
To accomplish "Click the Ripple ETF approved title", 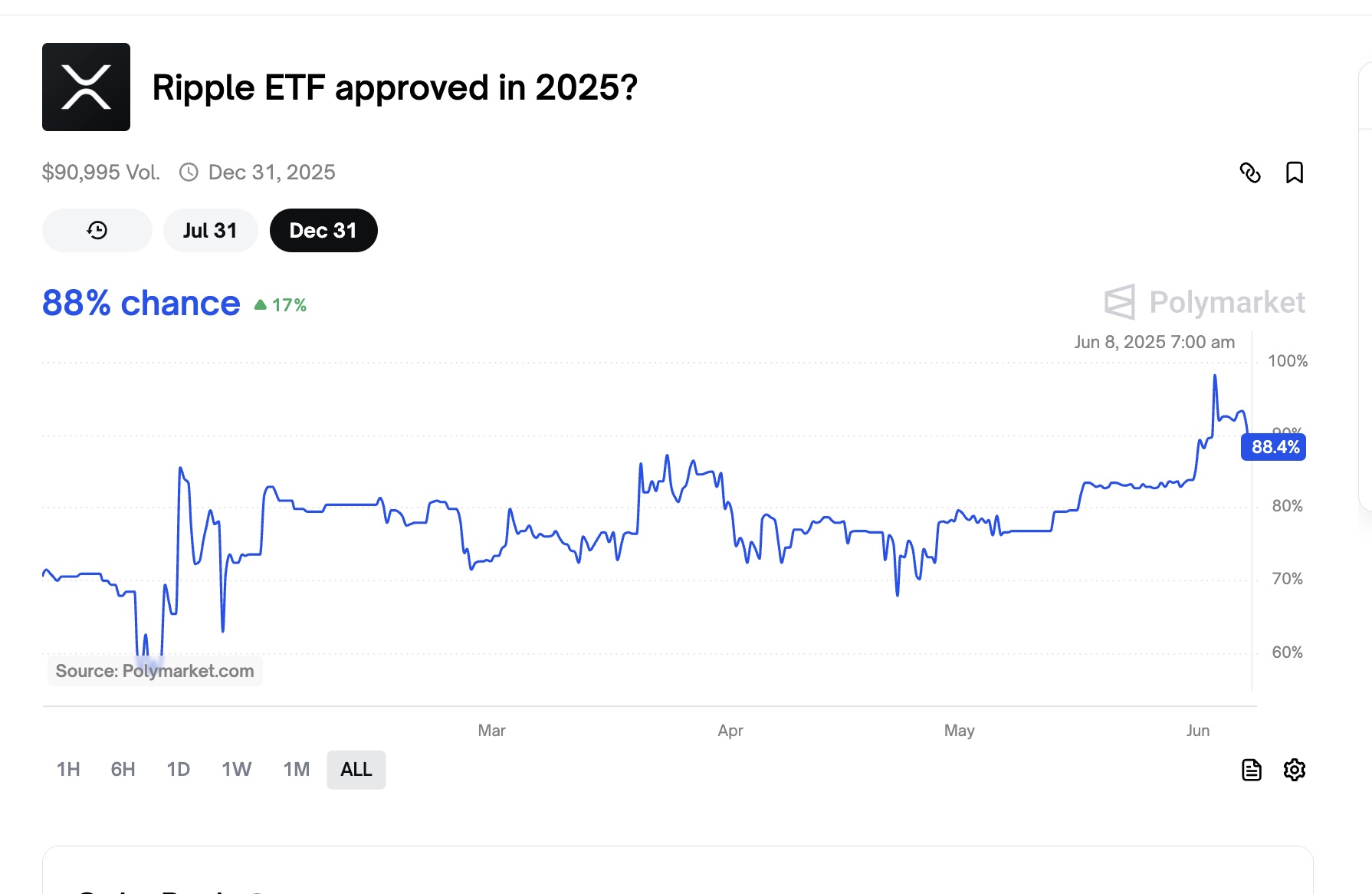I will point(395,87).
